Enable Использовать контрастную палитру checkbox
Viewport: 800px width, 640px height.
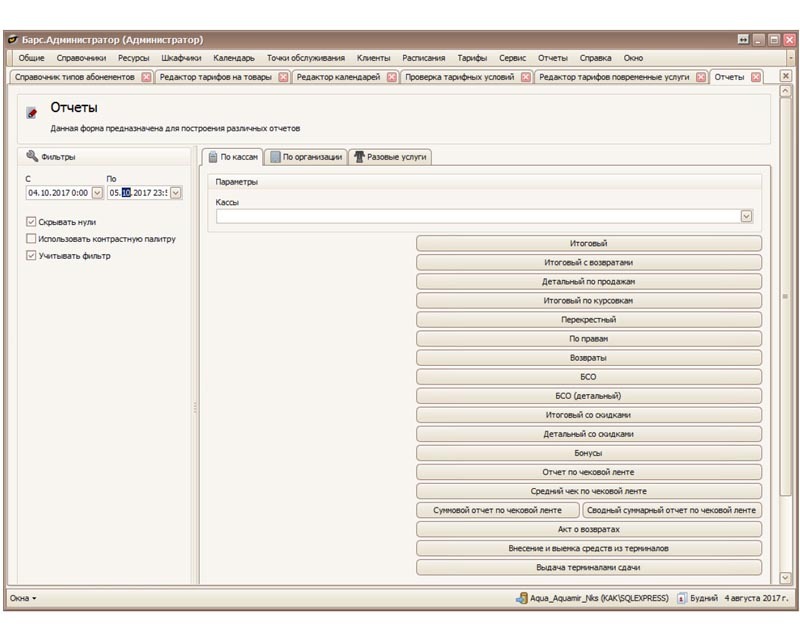[x=31, y=239]
